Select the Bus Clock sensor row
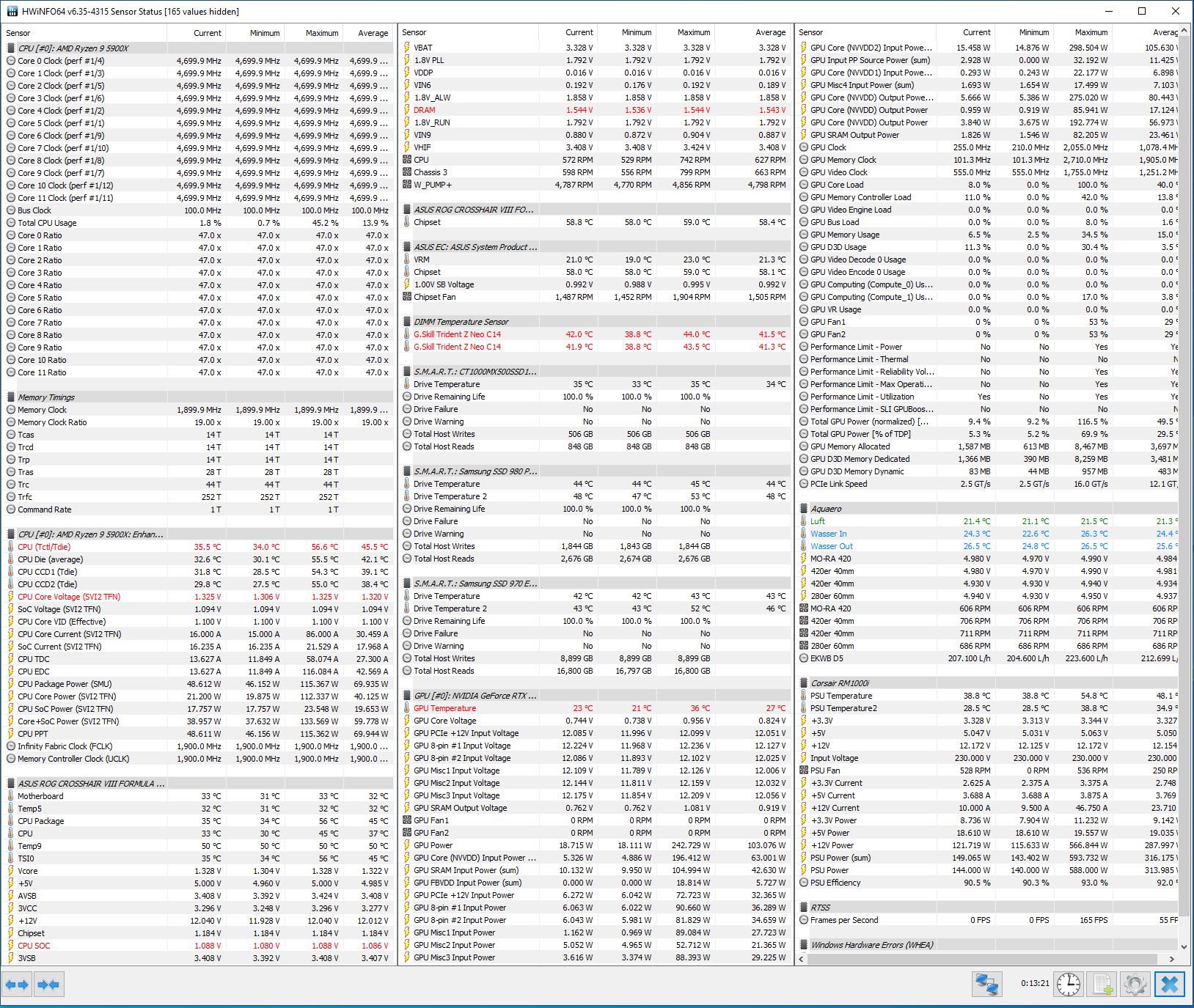 coord(198,210)
